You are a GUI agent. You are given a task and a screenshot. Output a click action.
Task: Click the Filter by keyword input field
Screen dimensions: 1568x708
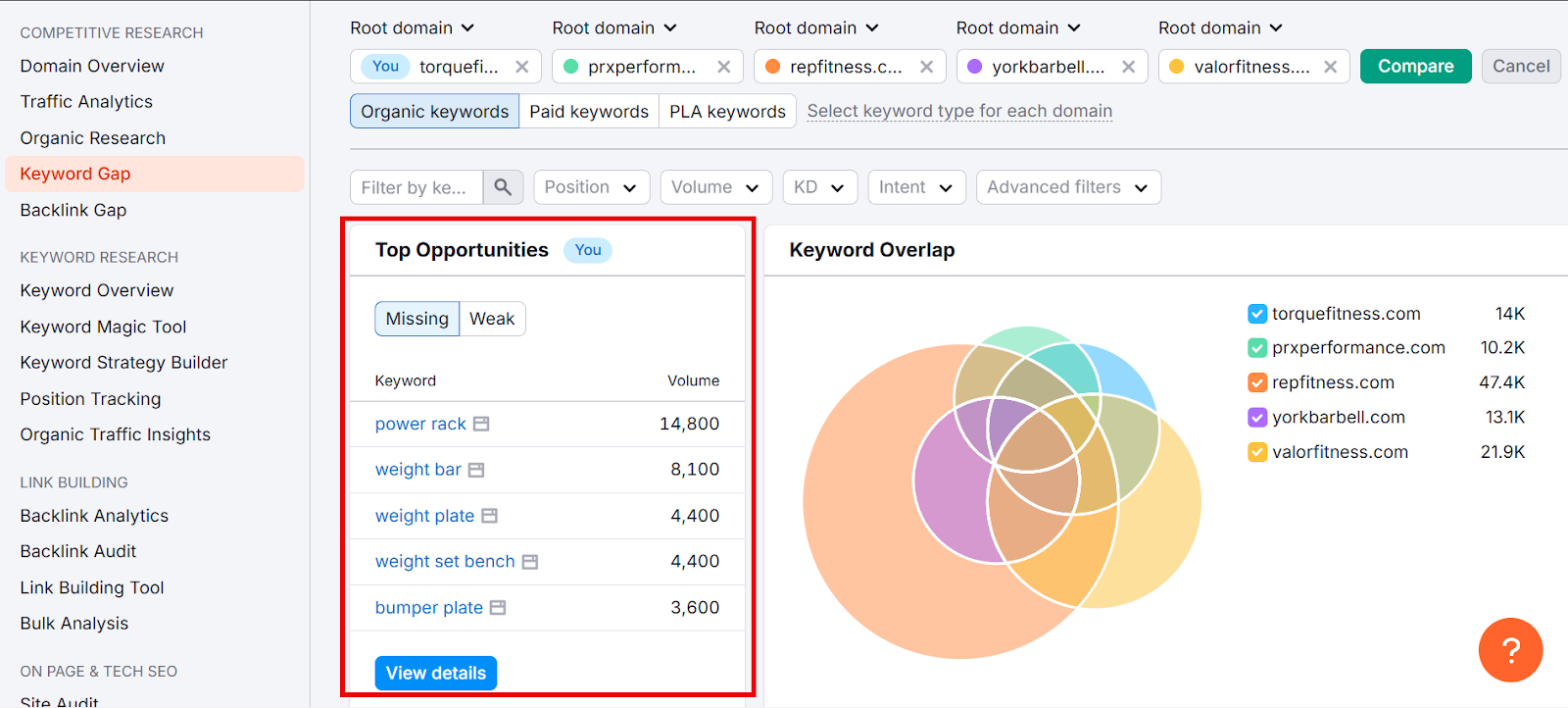coord(416,187)
